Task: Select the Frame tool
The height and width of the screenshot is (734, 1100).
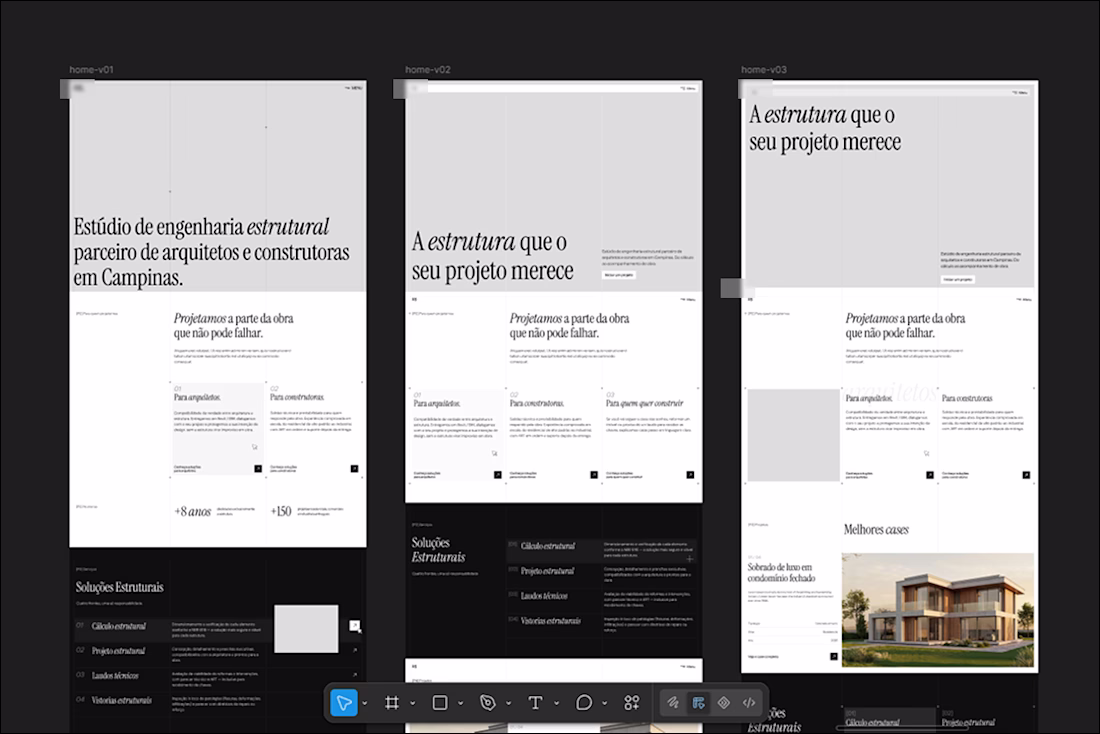Action: pos(392,703)
